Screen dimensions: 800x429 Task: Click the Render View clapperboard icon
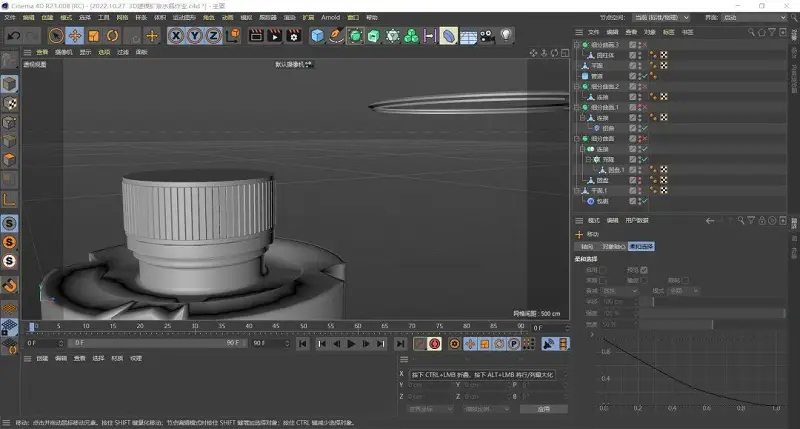[256, 36]
